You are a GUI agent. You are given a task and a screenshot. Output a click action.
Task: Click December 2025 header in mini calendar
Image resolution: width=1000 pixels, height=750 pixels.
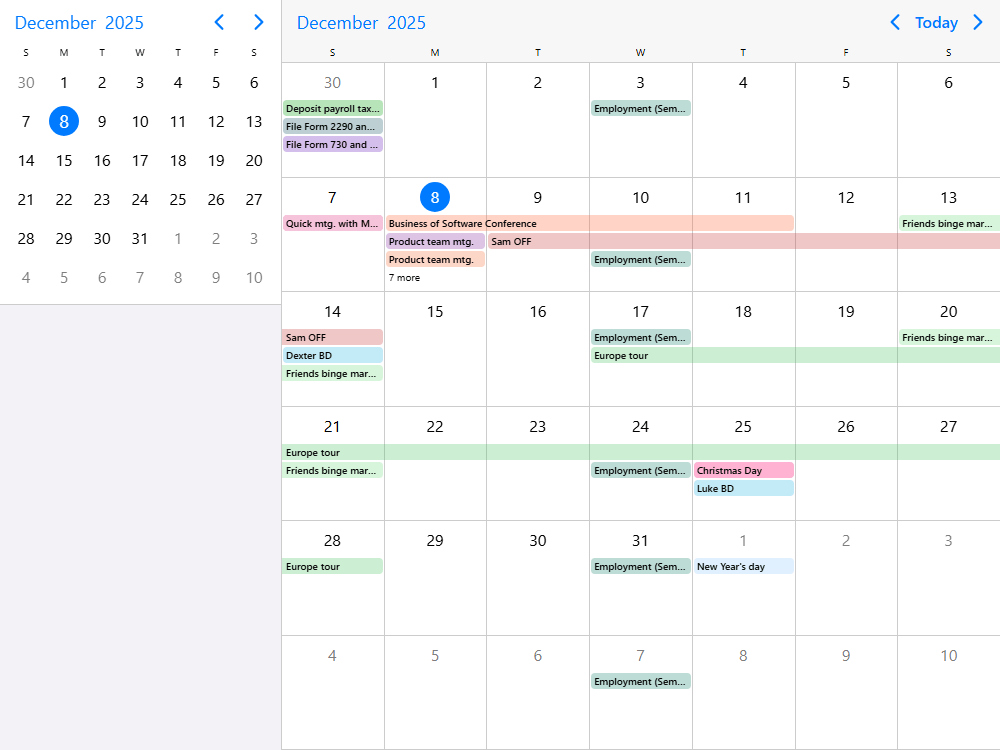tap(79, 22)
